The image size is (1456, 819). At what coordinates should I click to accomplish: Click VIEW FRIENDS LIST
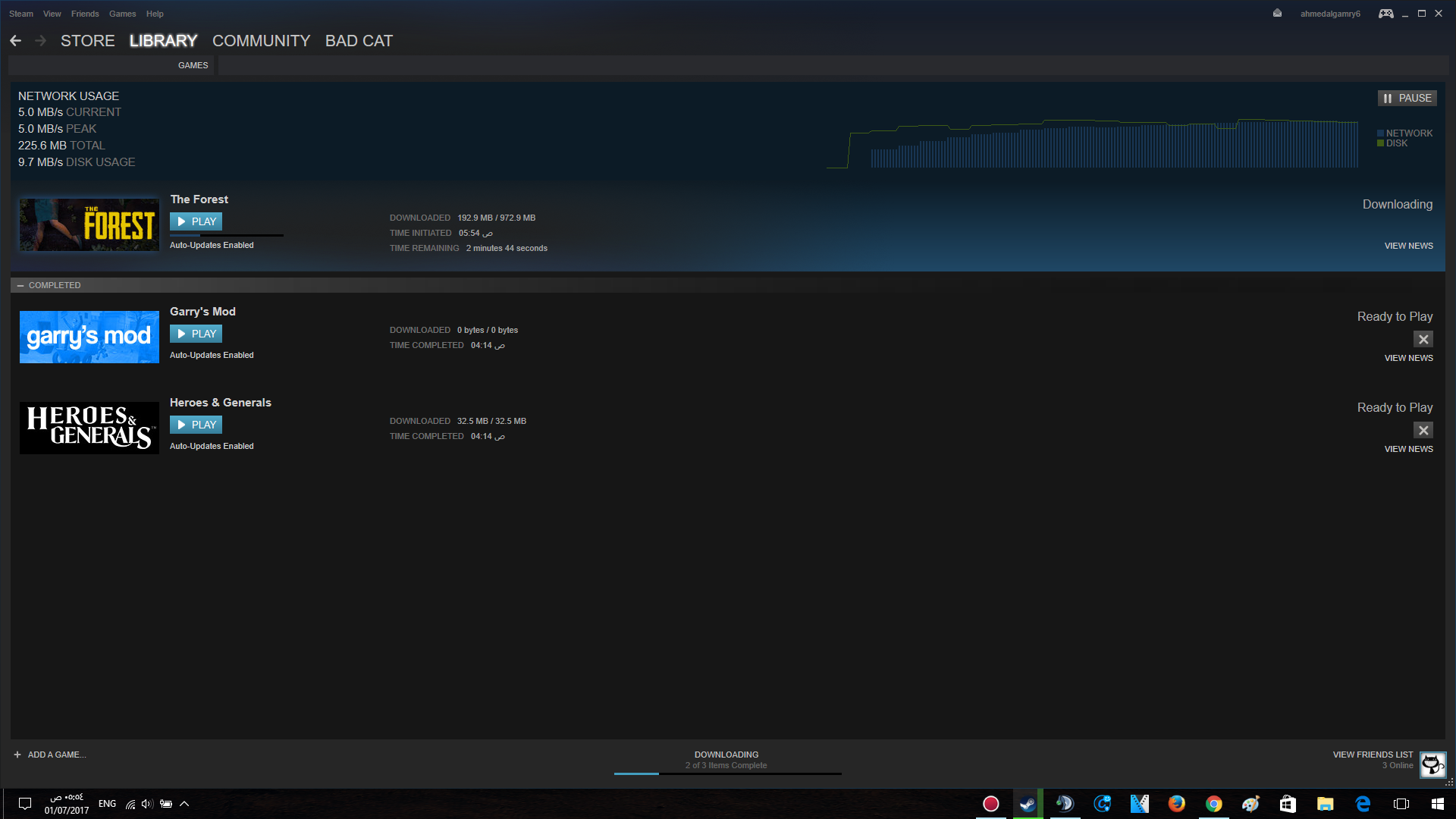pyautogui.click(x=1373, y=755)
